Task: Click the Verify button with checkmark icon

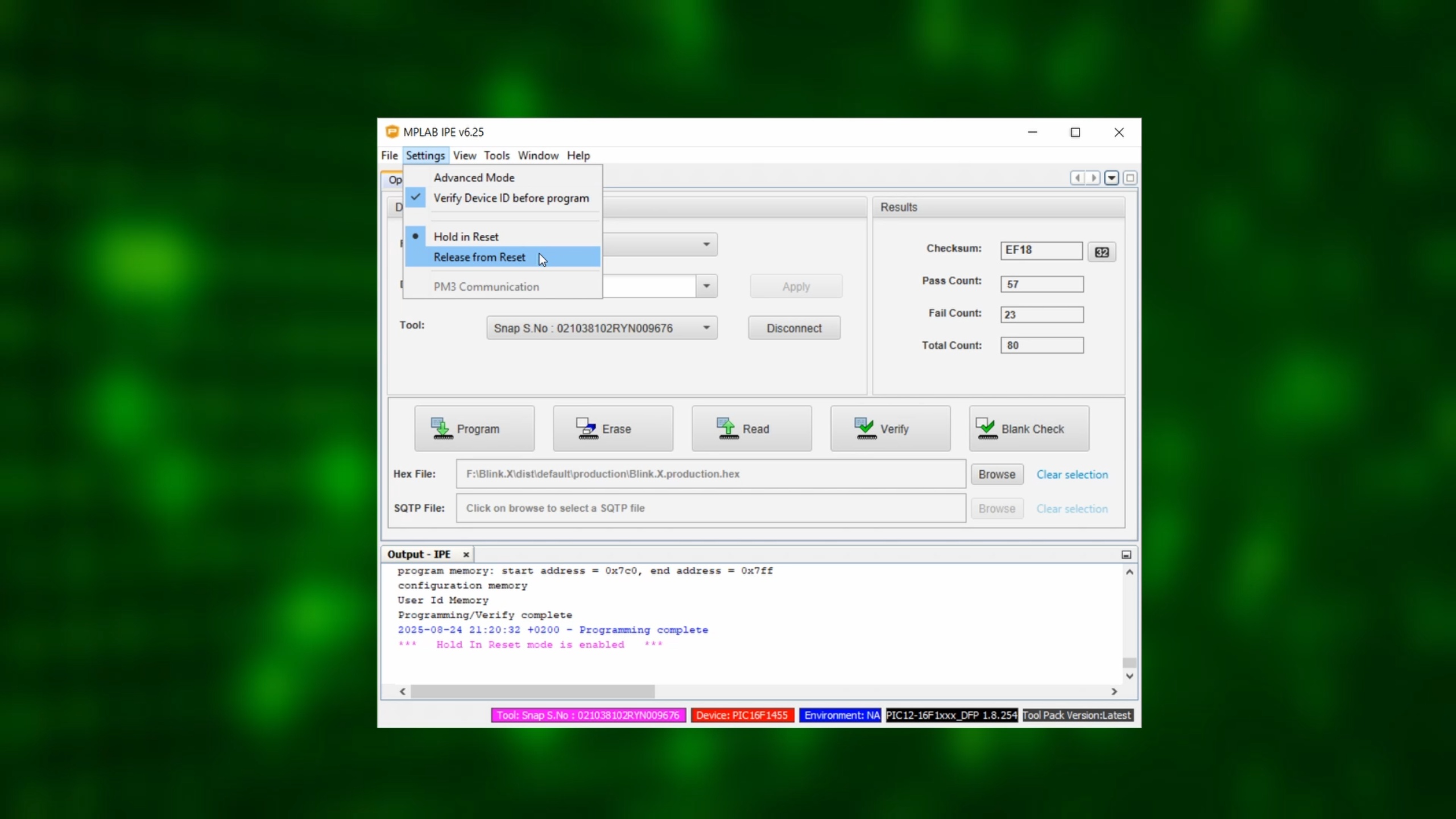Action: [x=890, y=428]
